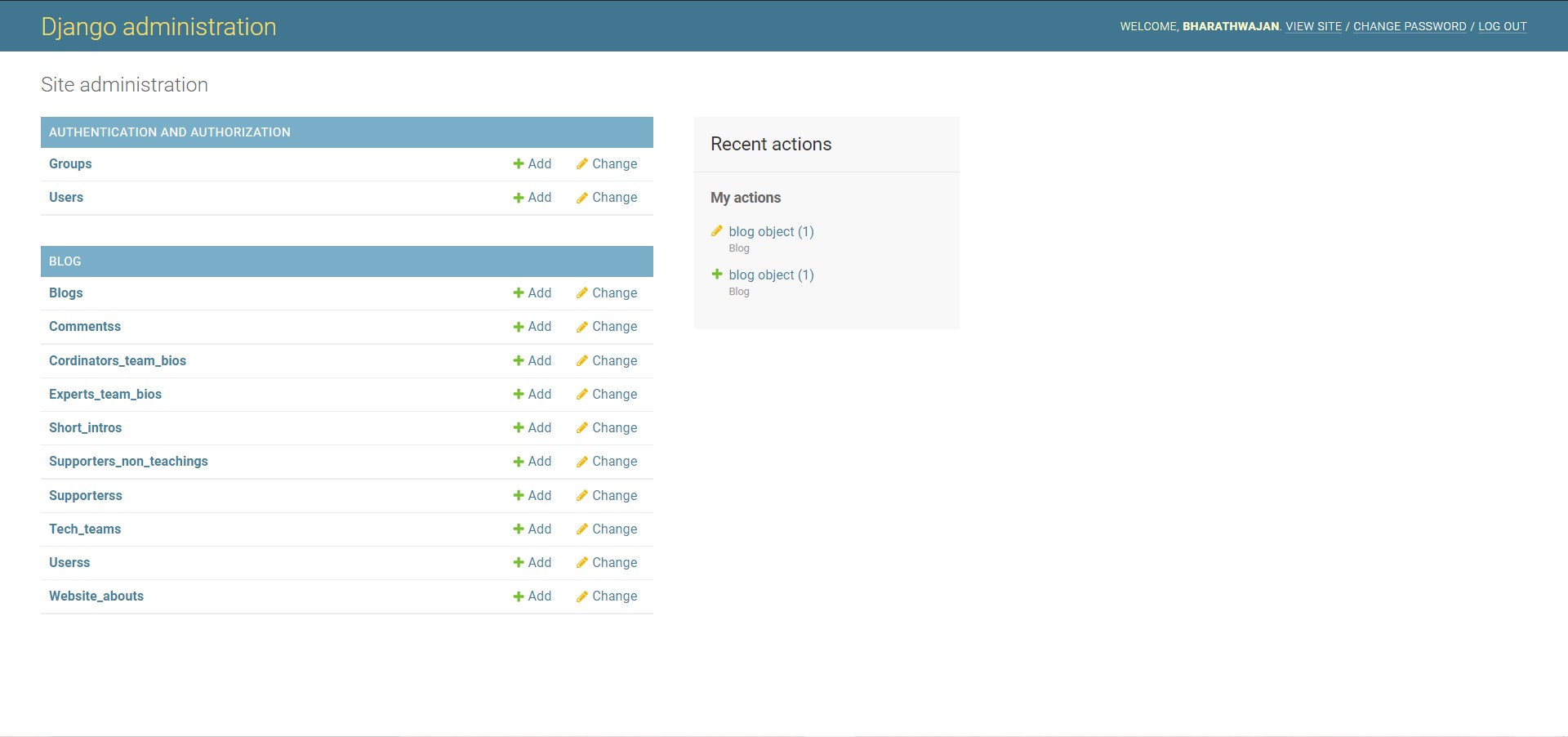This screenshot has width=1568, height=737.
Task: Click the Add text link for Tech_teams
Action: (x=540, y=529)
